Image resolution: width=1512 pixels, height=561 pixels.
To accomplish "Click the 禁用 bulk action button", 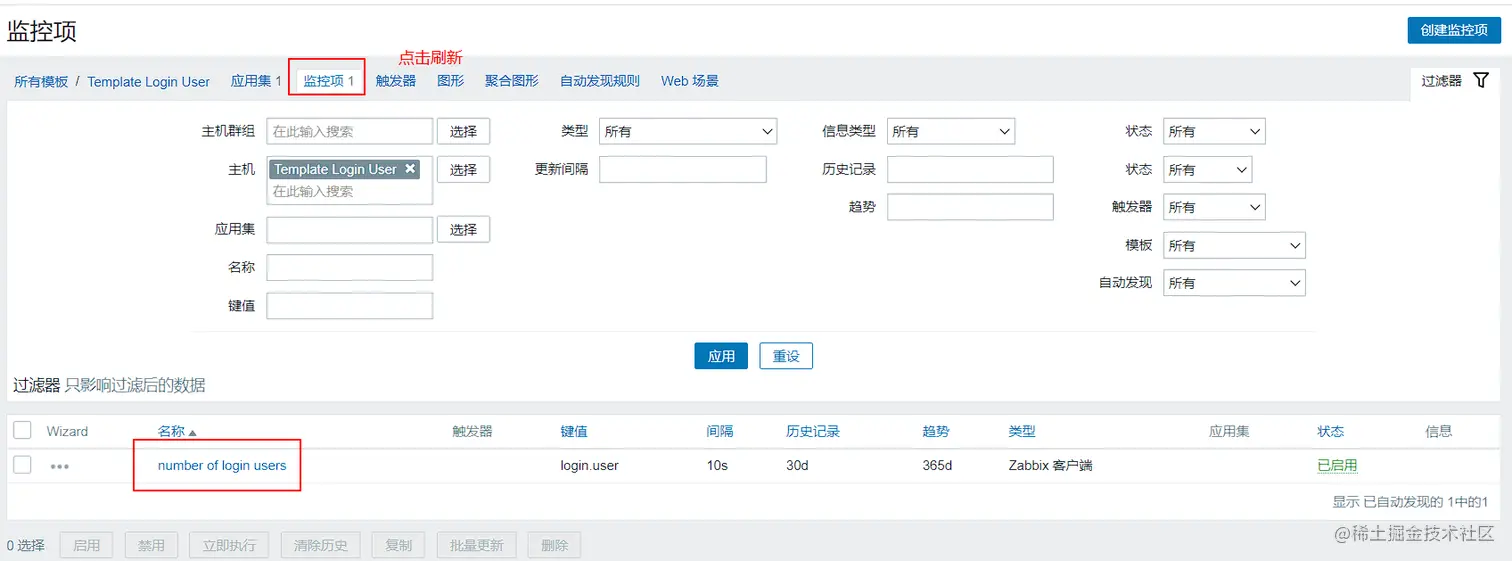I will coord(151,545).
